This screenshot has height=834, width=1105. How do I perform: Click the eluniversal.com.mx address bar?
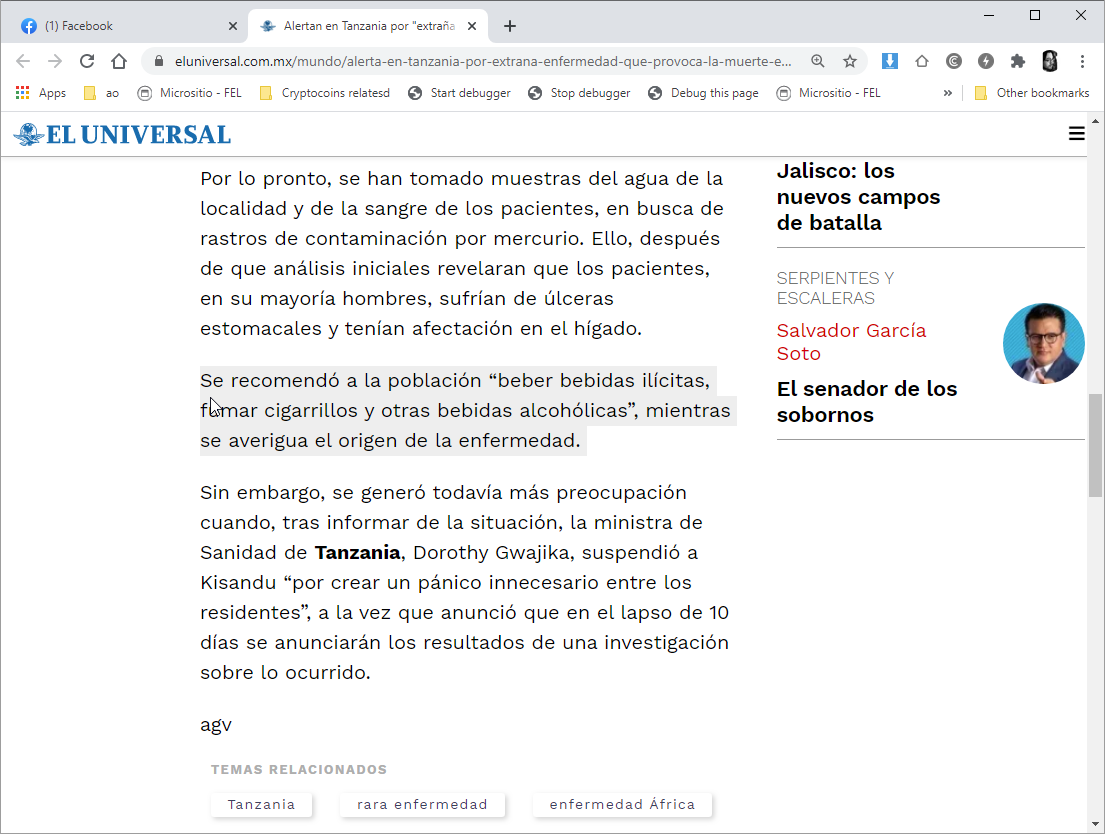tap(483, 61)
